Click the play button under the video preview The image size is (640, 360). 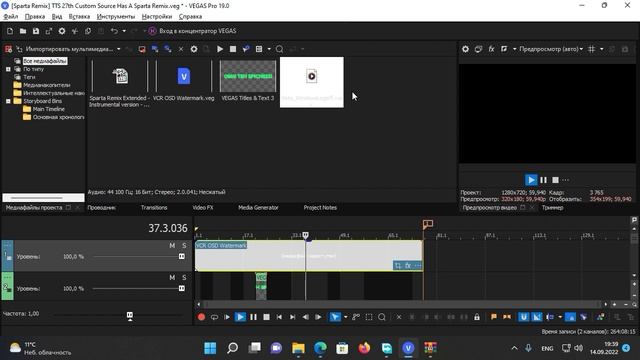point(531,180)
